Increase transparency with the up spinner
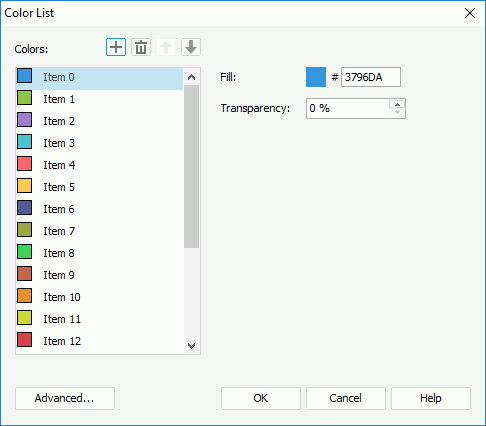Viewport: 486px width, 426px height. click(x=397, y=104)
